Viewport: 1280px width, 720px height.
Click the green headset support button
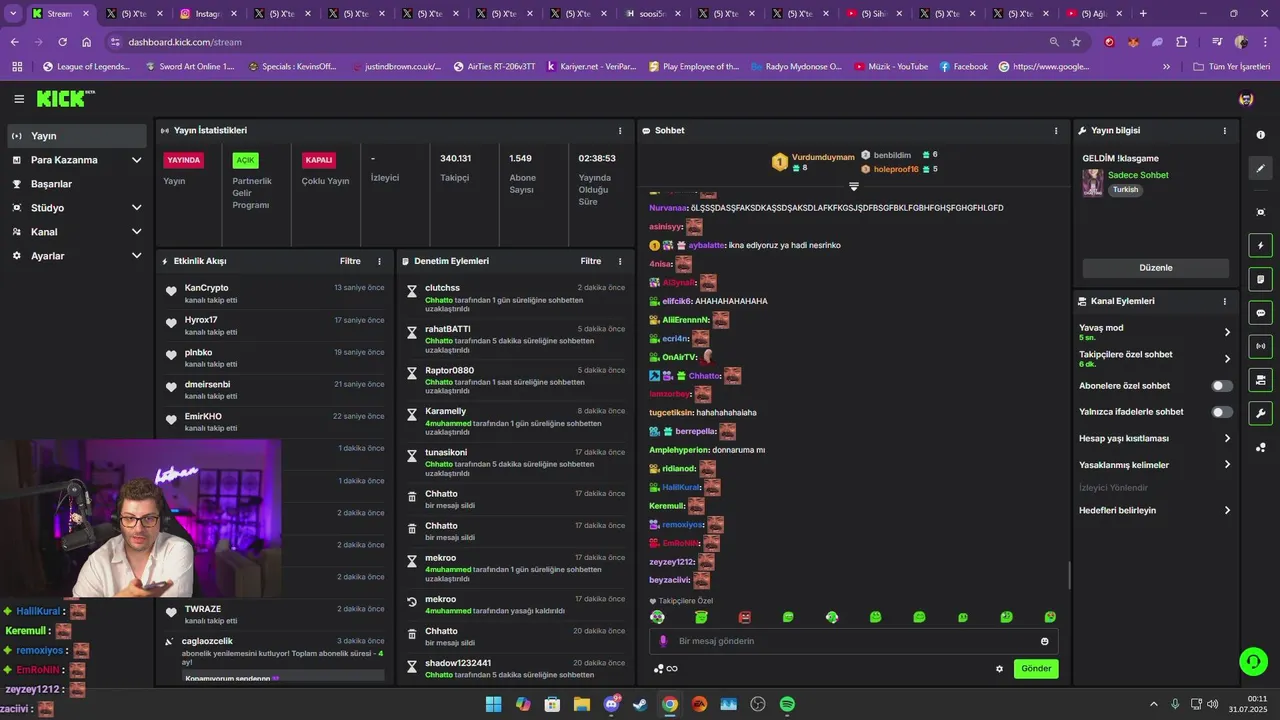pos(1253,661)
